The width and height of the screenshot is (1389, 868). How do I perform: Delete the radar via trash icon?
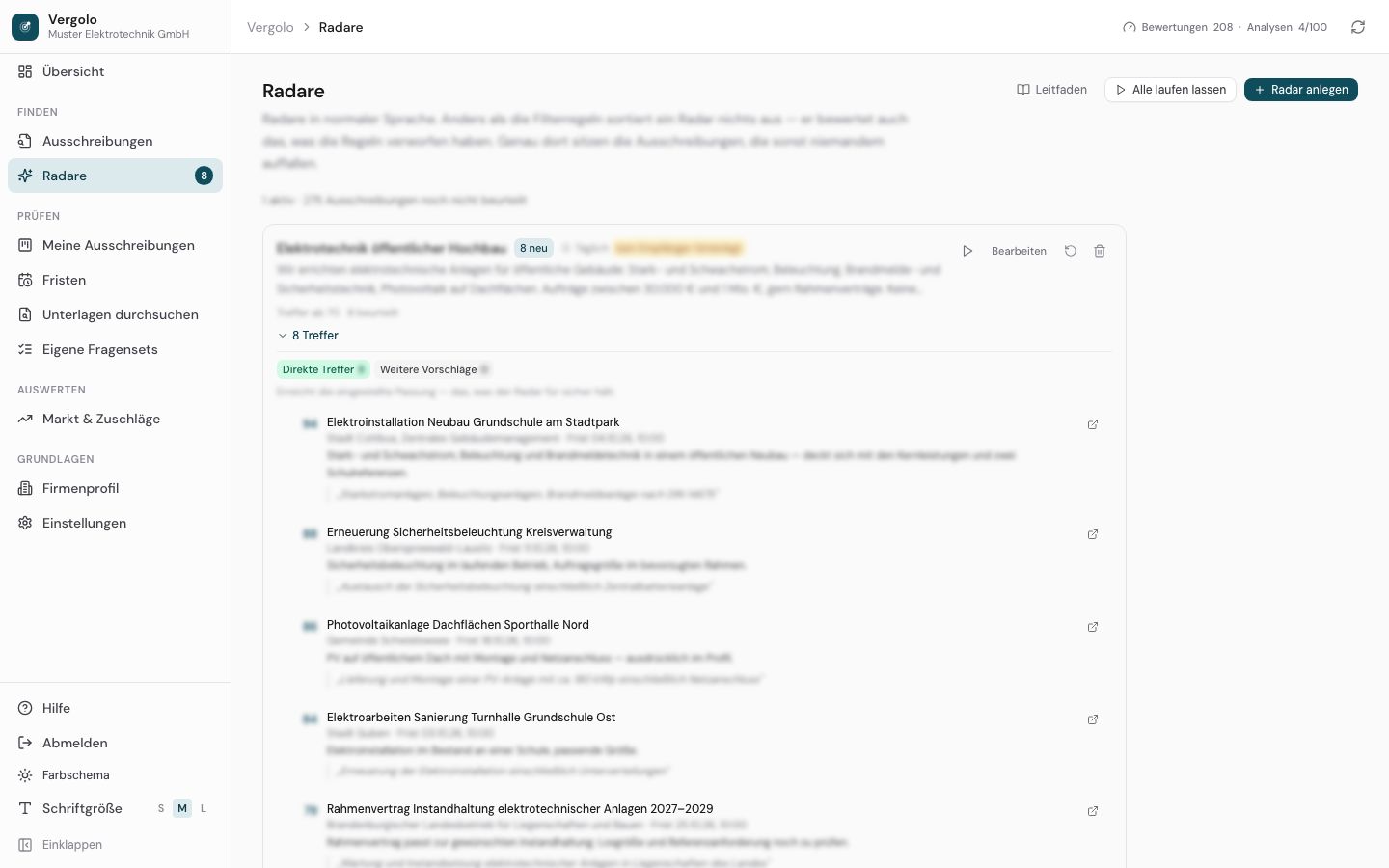coord(1100,251)
